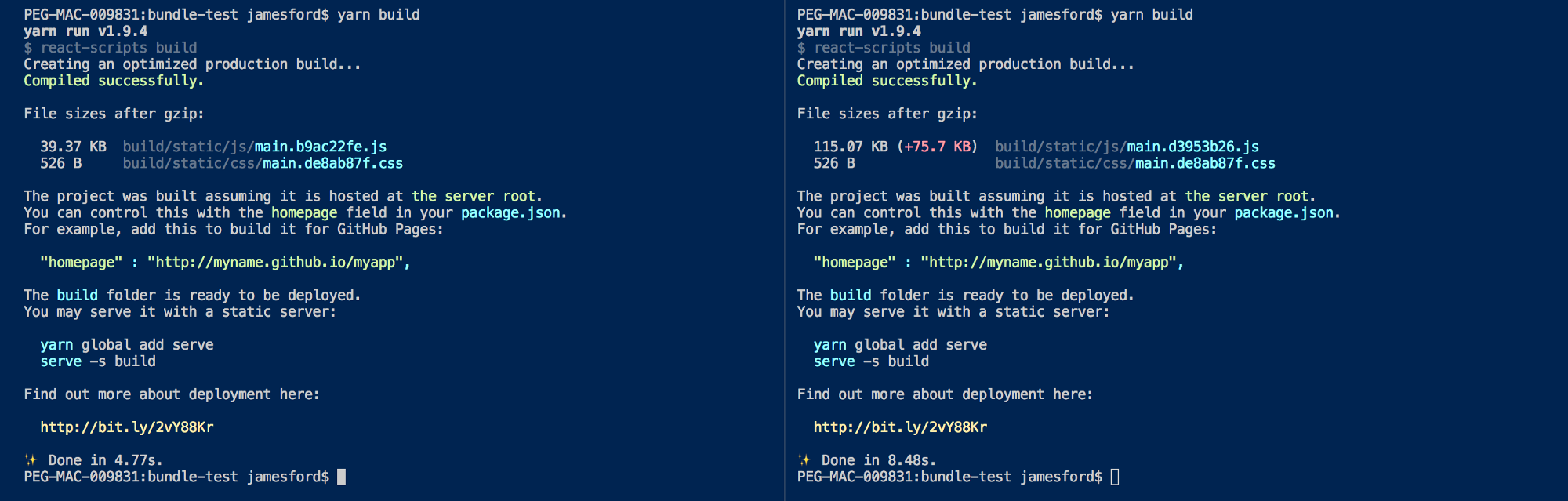1568x501 pixels.
Task: Open the bit.ly link in left terminal
Action: [x=127, y=427]
